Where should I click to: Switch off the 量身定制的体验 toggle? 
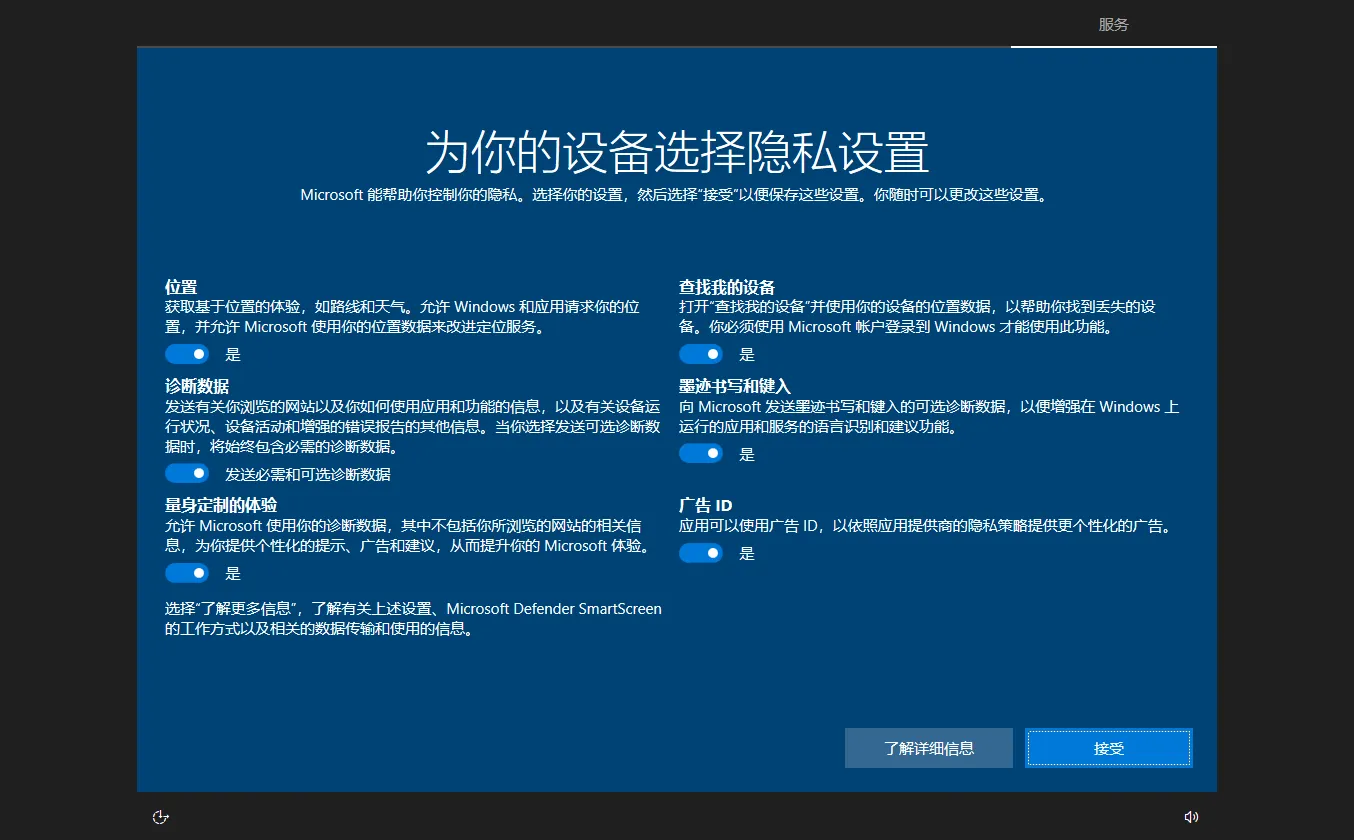coord(187,572)
